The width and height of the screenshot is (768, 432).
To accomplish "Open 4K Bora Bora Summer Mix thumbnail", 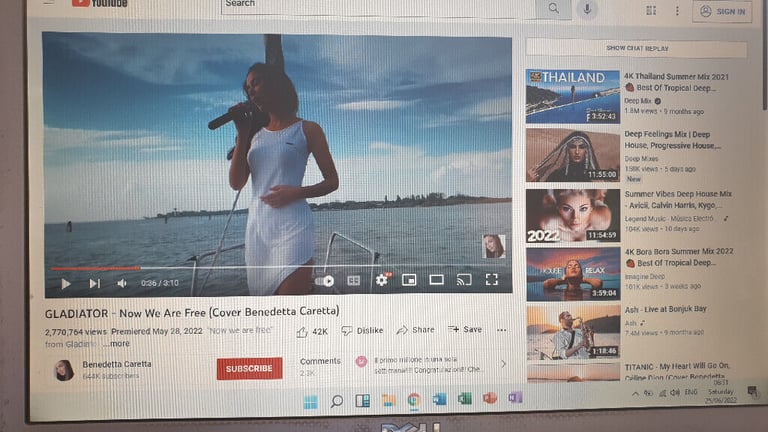I will click(574, 274).
